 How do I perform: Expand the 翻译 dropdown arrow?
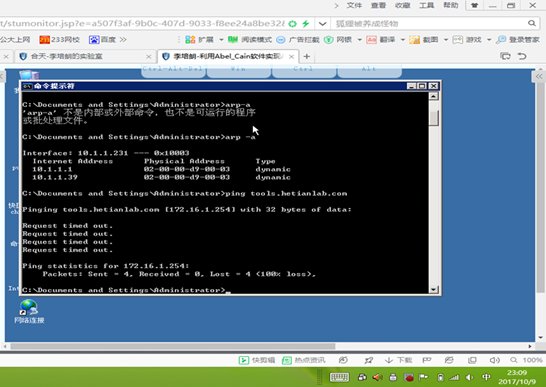(403, 40)
